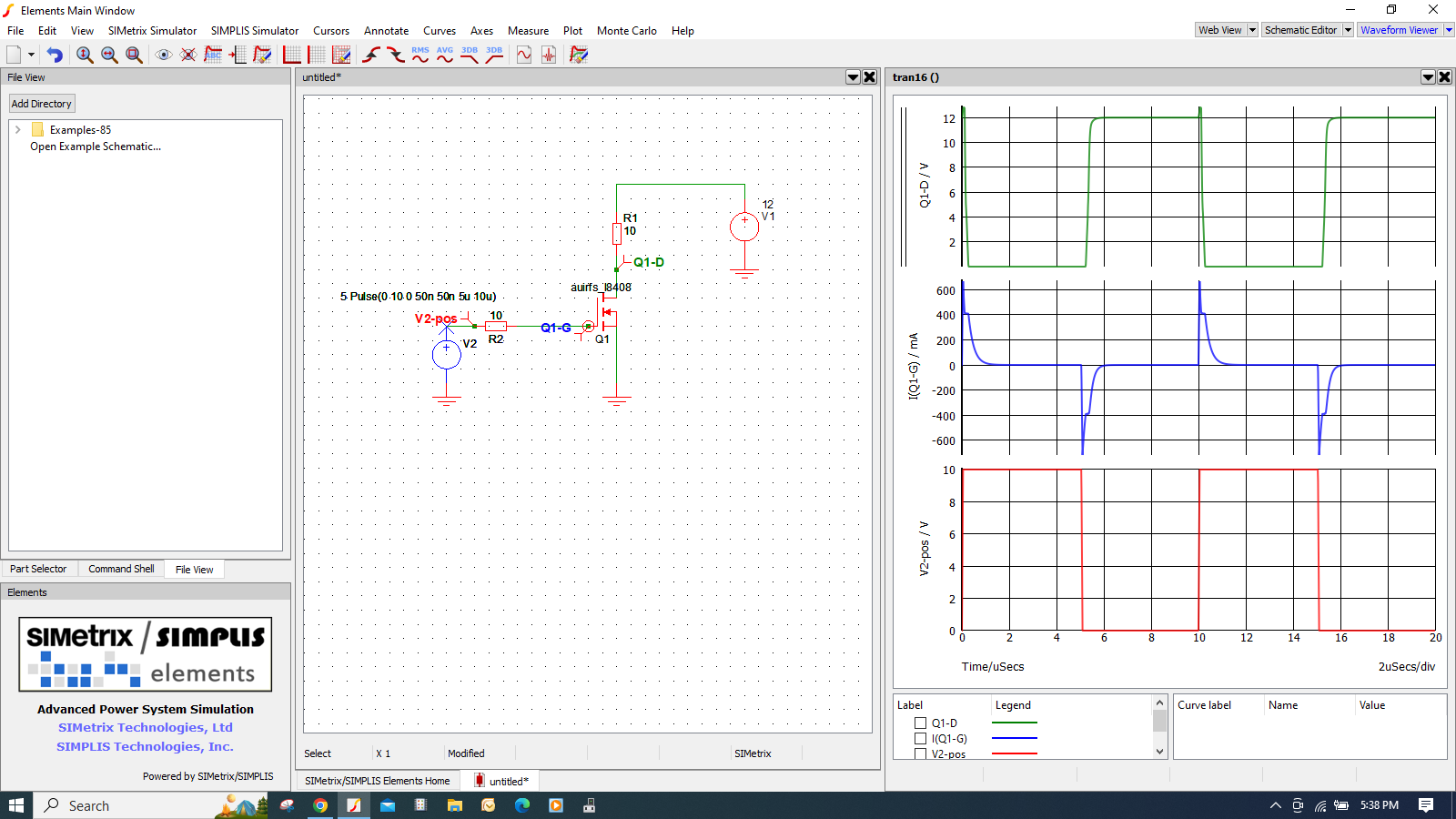Click the Waveform Viewer button
Viewport: 1456px width, 819px height.
pos(1400,30)
